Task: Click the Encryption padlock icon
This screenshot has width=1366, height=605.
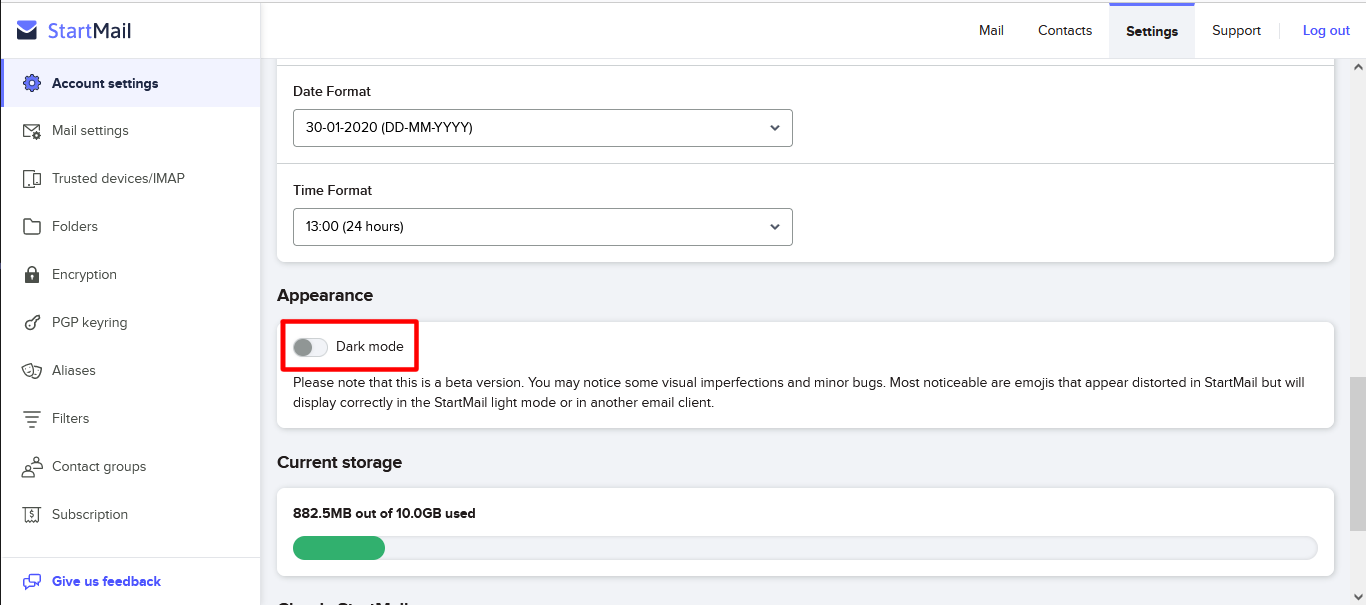Action: (x=32, y=275)
